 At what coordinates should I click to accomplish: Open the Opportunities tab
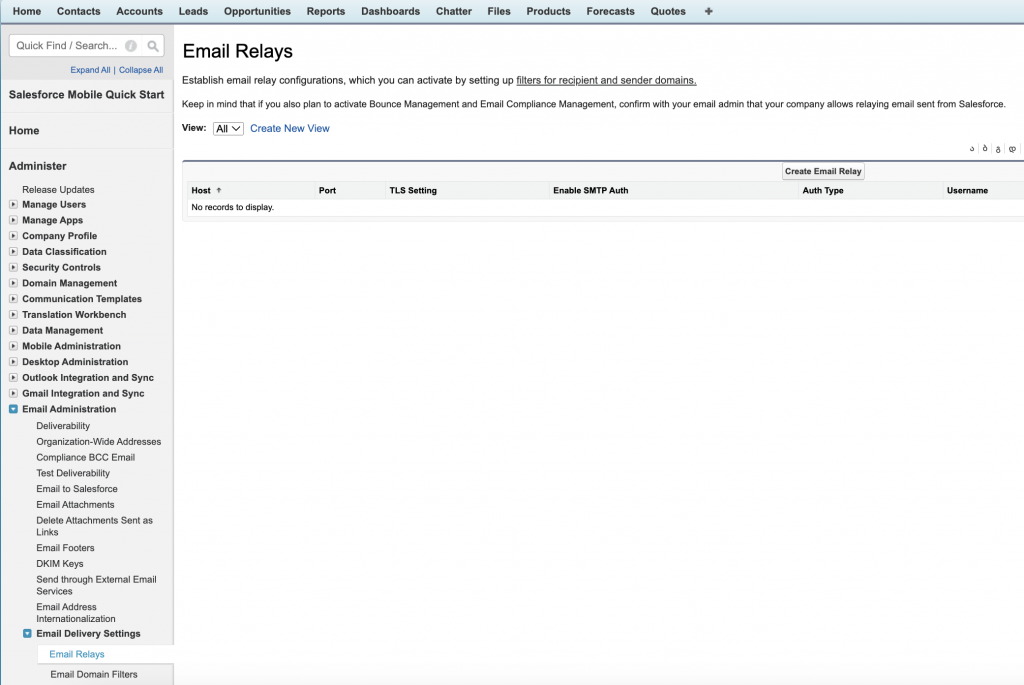click(x=257, y=11)
